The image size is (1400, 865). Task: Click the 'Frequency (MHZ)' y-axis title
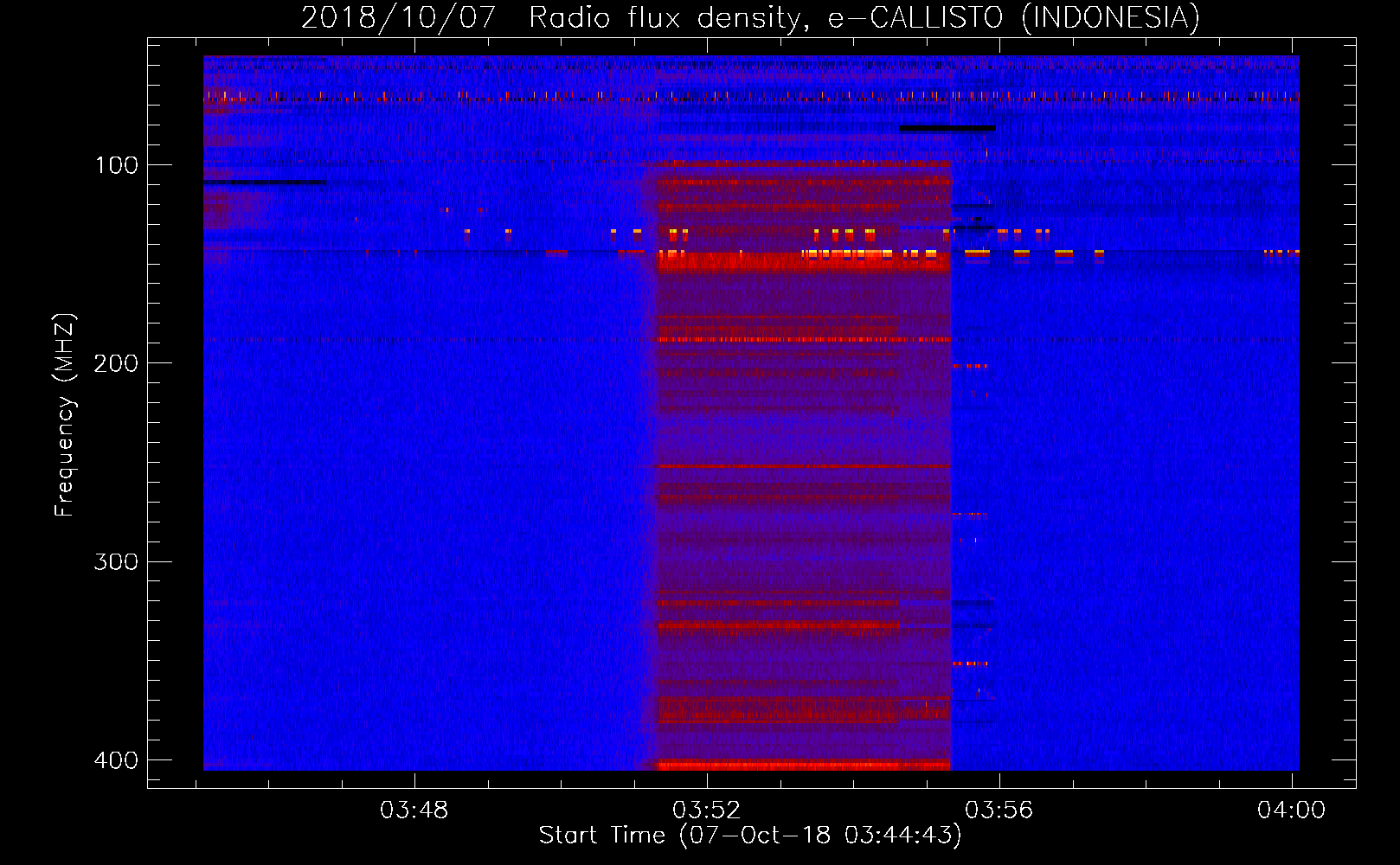[65, 414]
